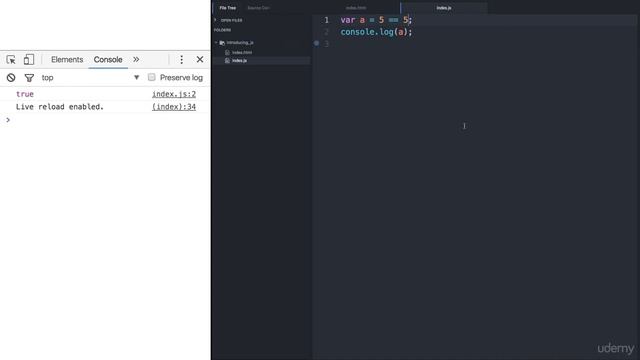
Task: Collapse the introducing_js folder arrow
Action: tap(216, 42)
